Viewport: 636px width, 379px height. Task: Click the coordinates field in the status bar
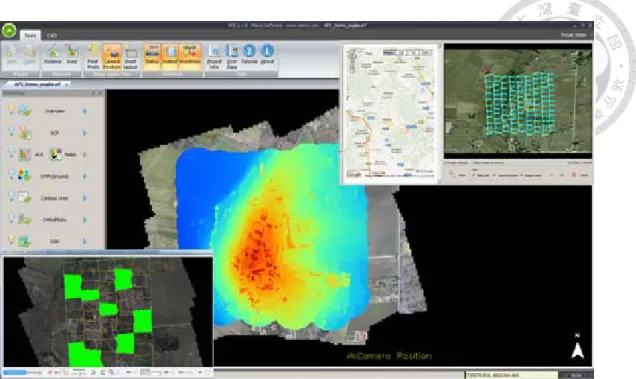[x=511, y=375]
